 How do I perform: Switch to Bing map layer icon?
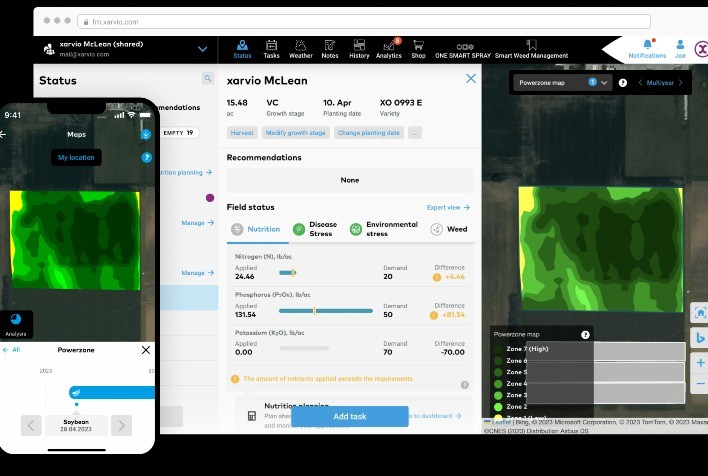coord(700,338)
